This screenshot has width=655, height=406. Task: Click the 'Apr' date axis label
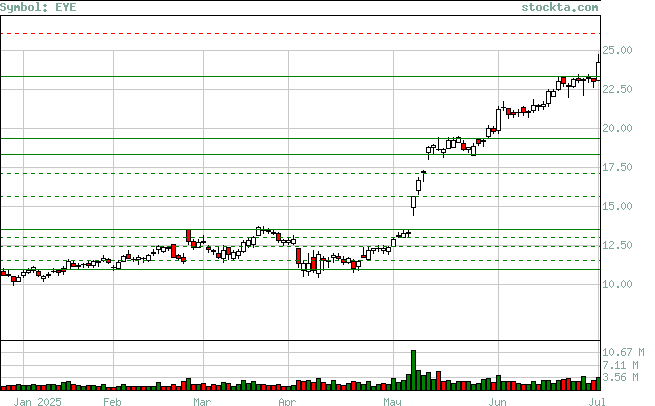pos(287,402)
